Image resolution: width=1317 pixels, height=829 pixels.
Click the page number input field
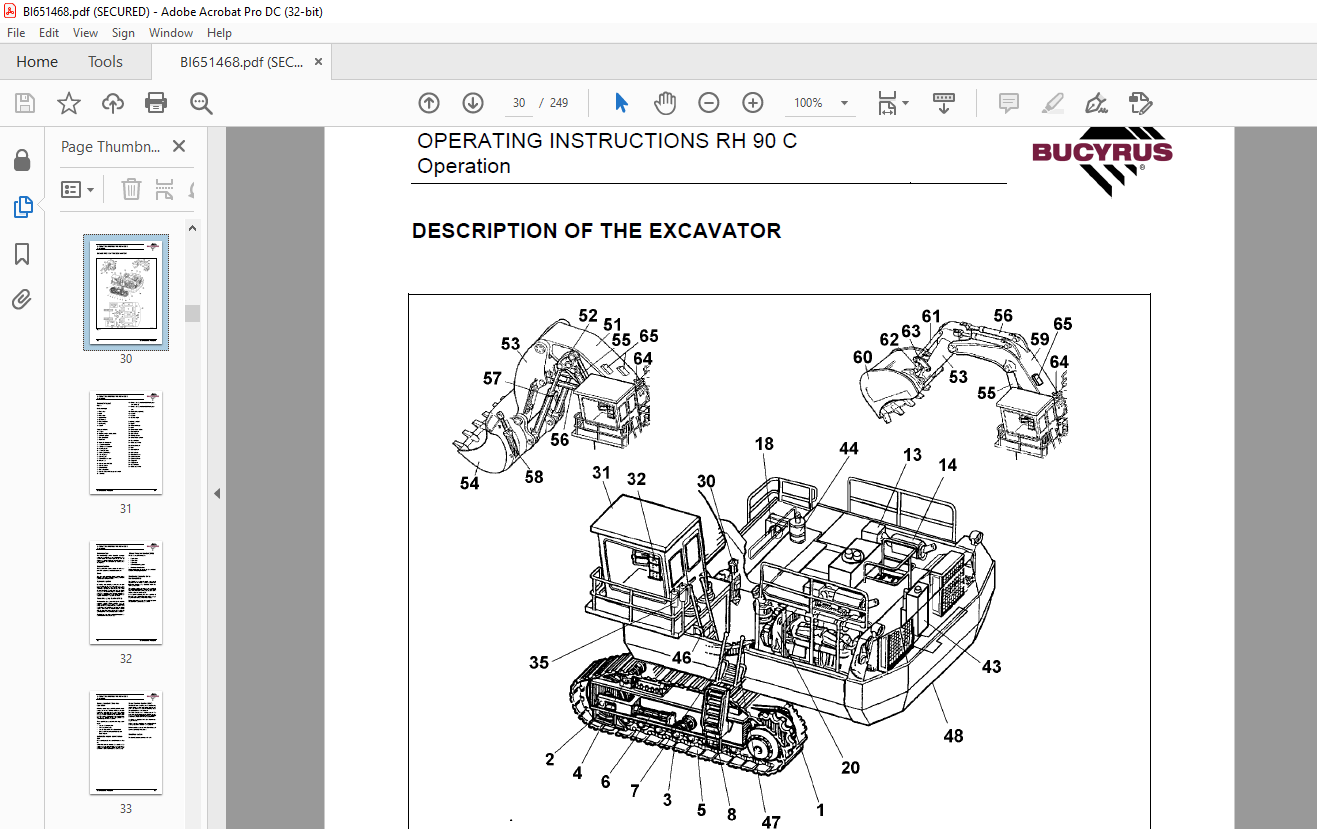click(x=519, y=103)
